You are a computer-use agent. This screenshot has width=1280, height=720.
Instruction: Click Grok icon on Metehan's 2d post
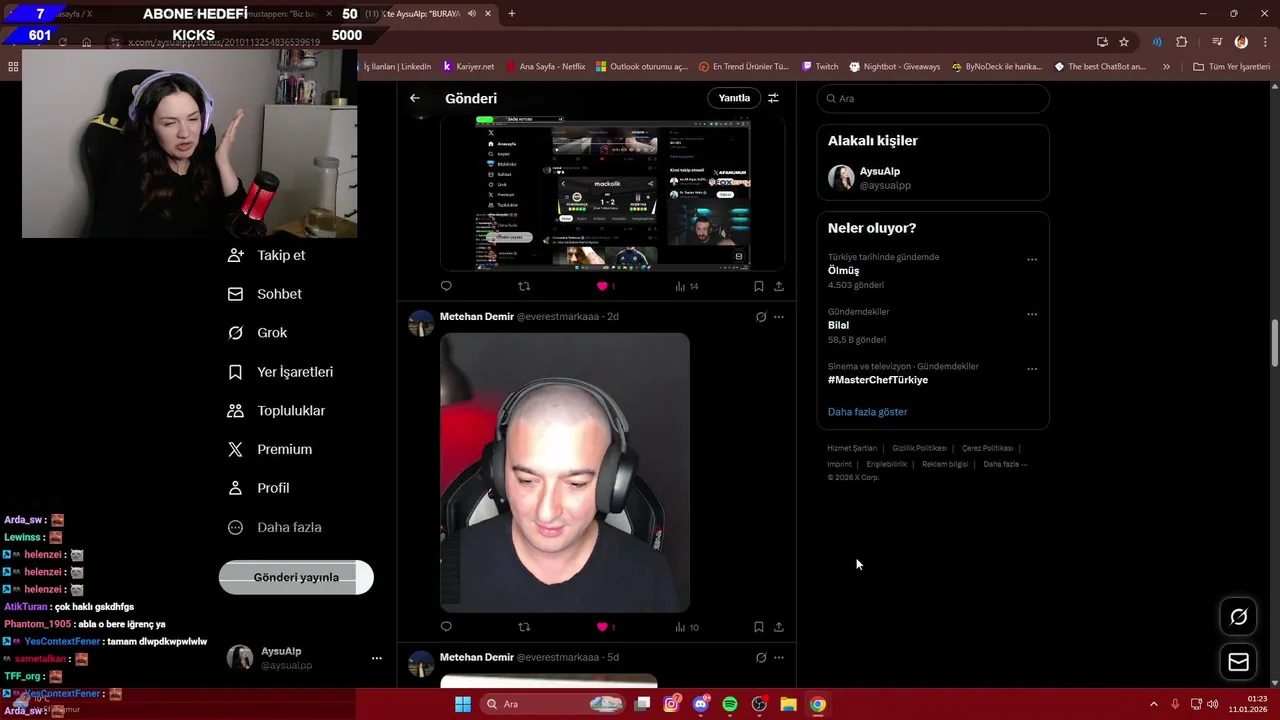(x=761, y=317)
